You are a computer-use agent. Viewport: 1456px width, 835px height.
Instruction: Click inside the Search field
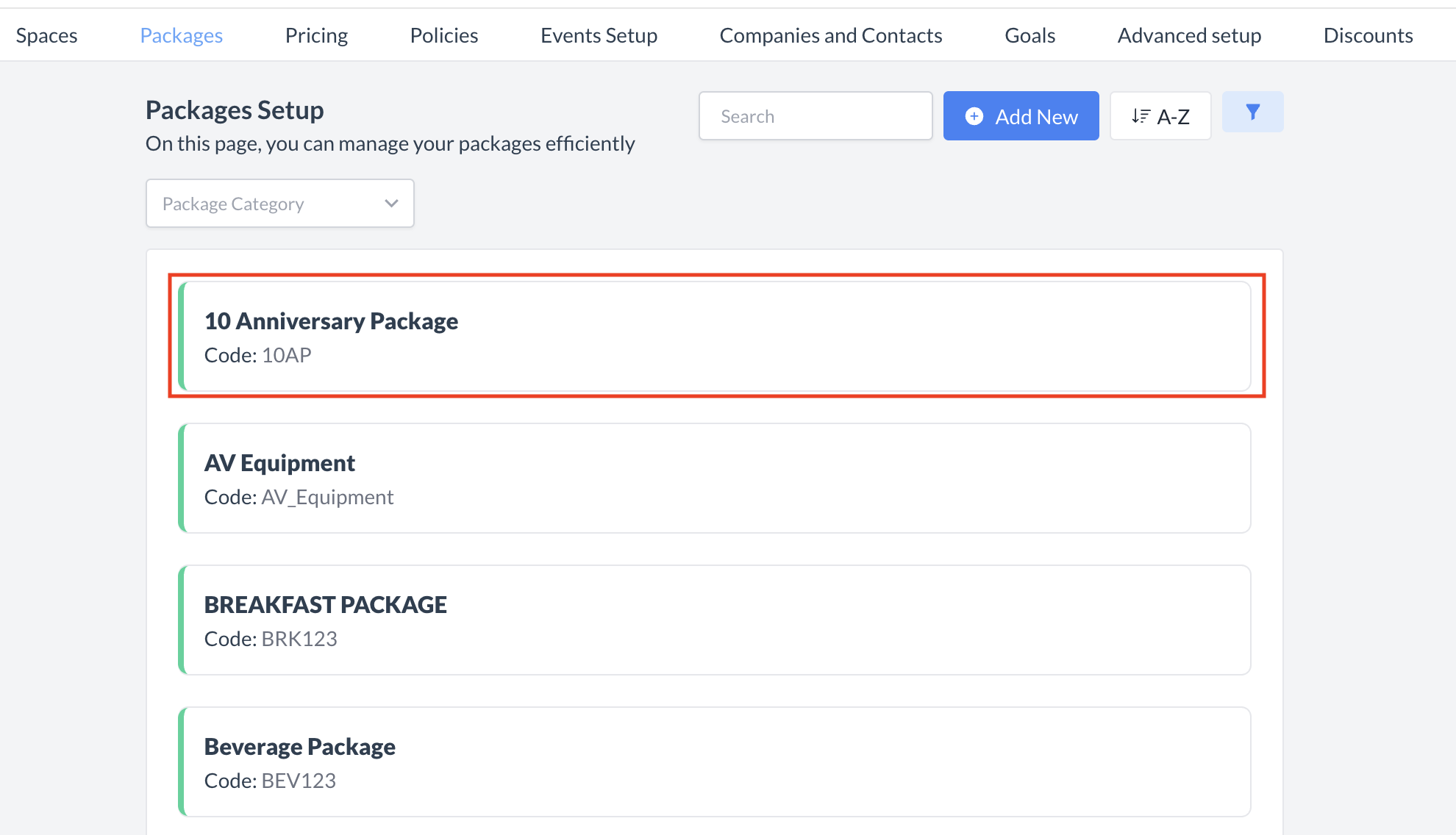pos(815,115)
